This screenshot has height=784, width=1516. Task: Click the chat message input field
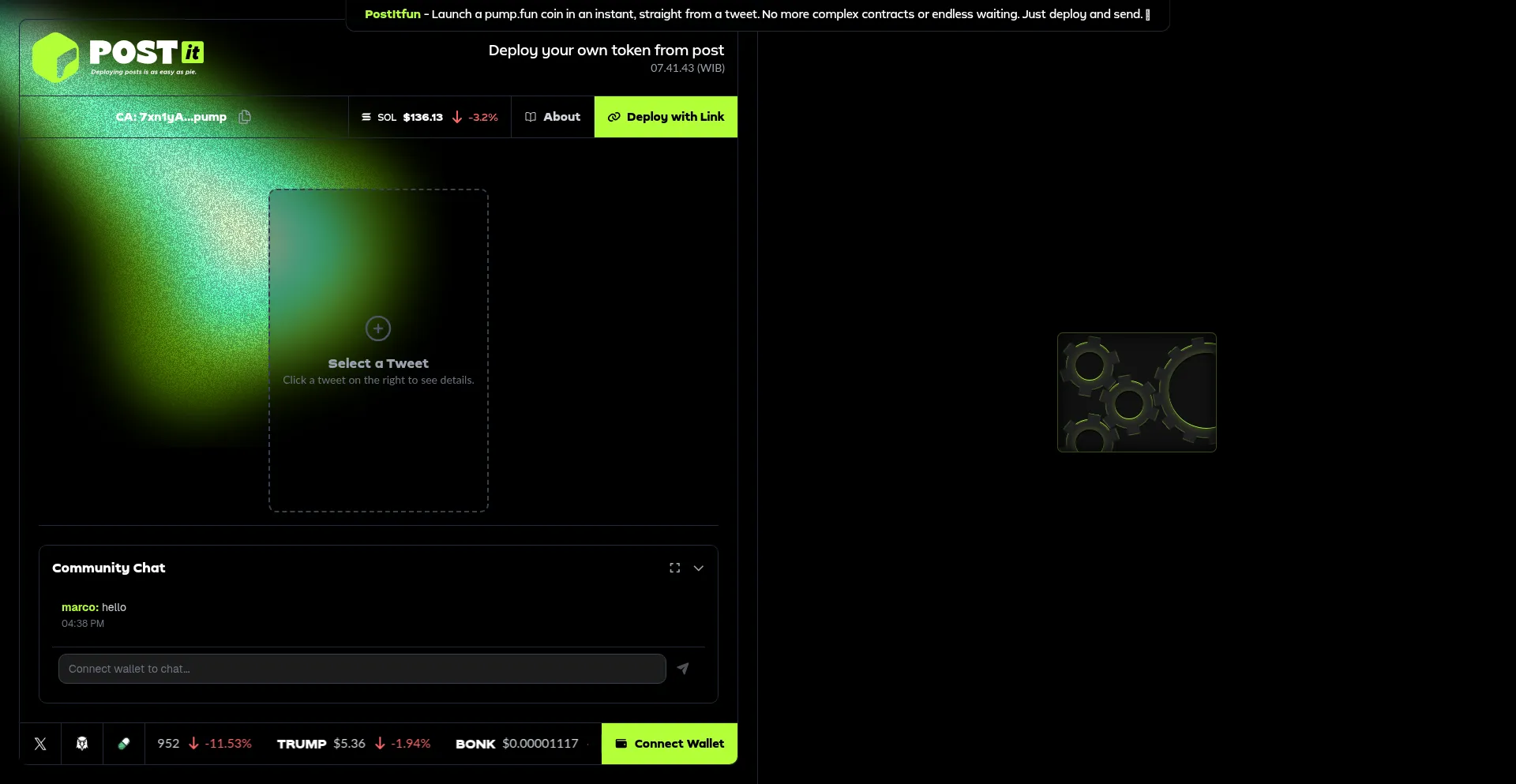pyautogui.click(x=362, y=669)
